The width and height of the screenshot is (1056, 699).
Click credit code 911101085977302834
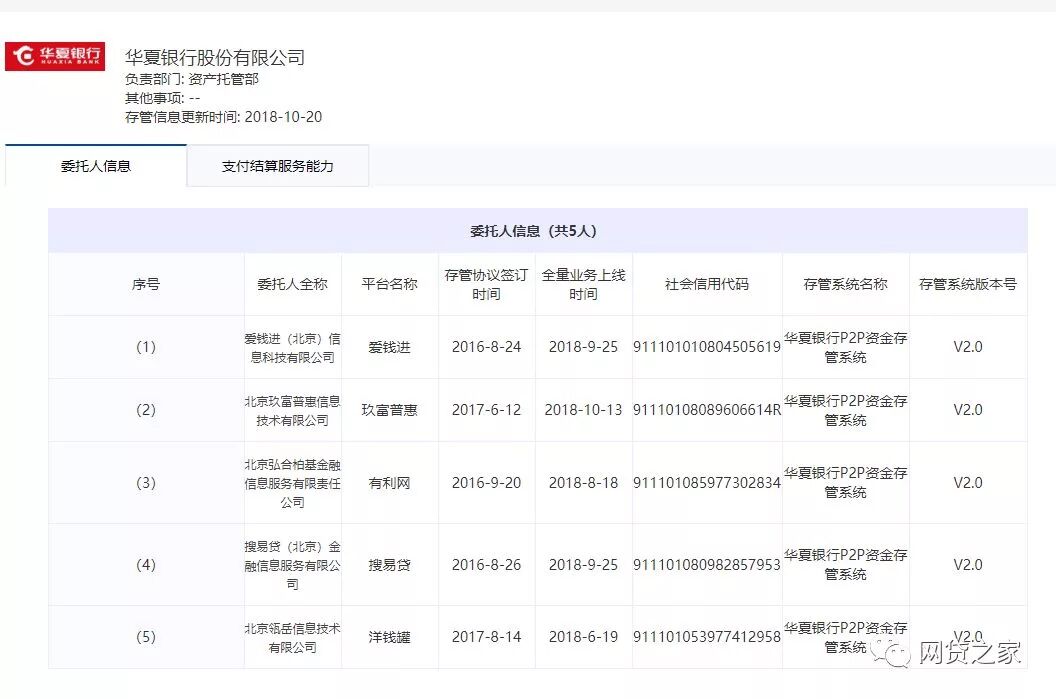coord(707,483)
